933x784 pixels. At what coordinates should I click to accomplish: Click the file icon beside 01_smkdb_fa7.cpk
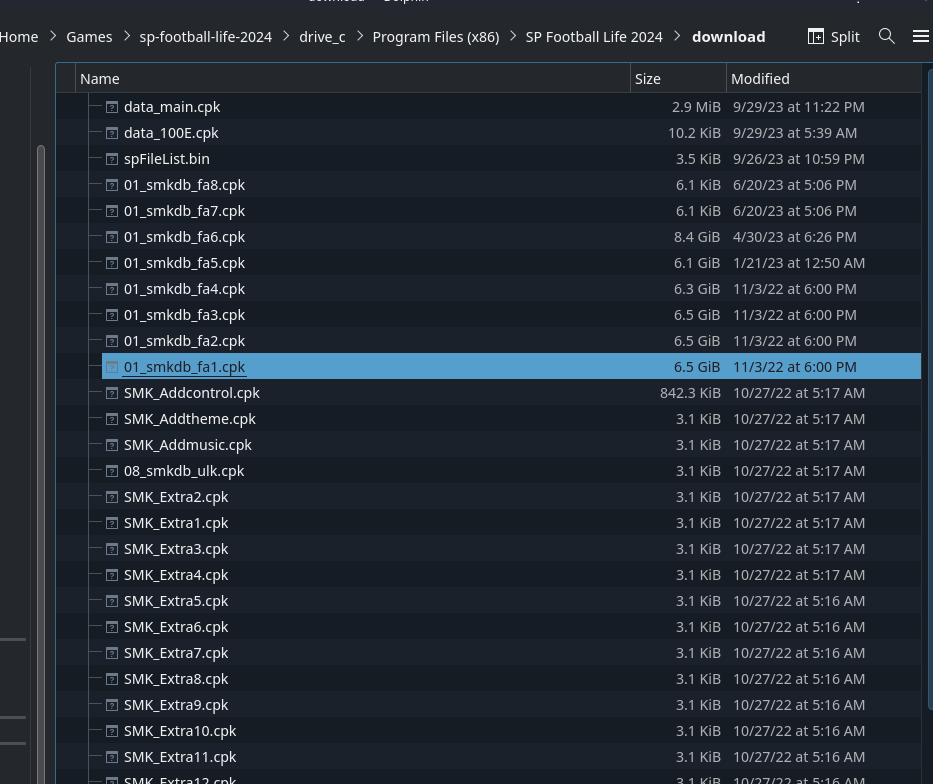[111, 211]
